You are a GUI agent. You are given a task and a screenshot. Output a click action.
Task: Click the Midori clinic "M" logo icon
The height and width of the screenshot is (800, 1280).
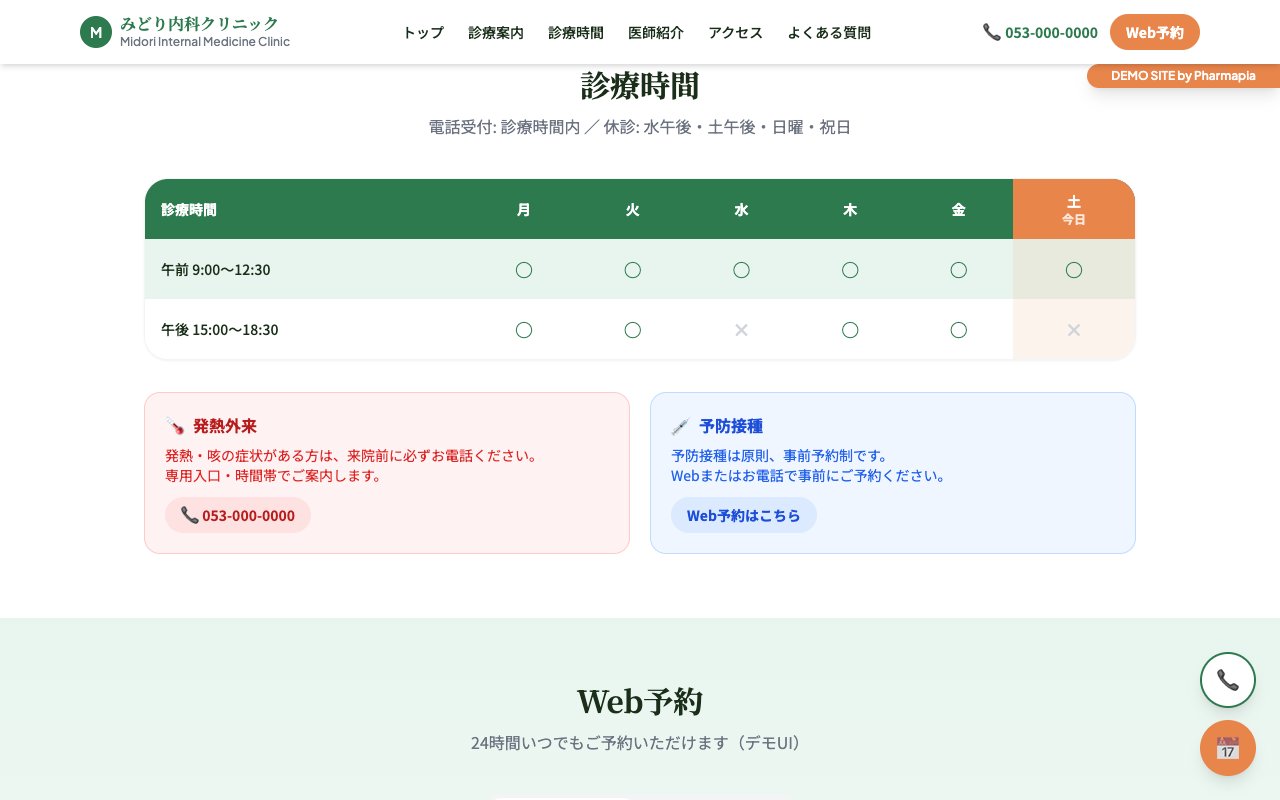(96, 32)
